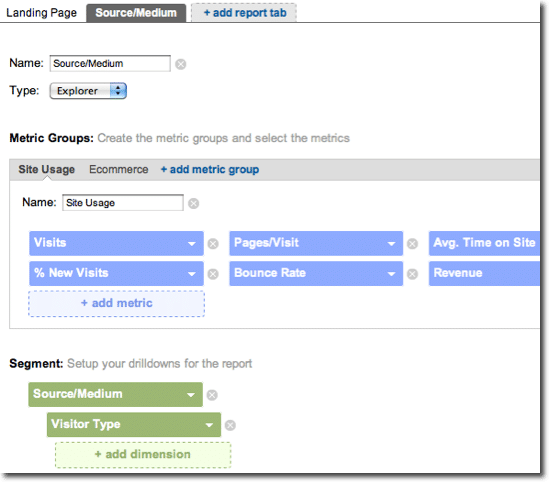Screen dimensions: 550x483
Task: Click the add metric group link
Action: pos(210,169)
